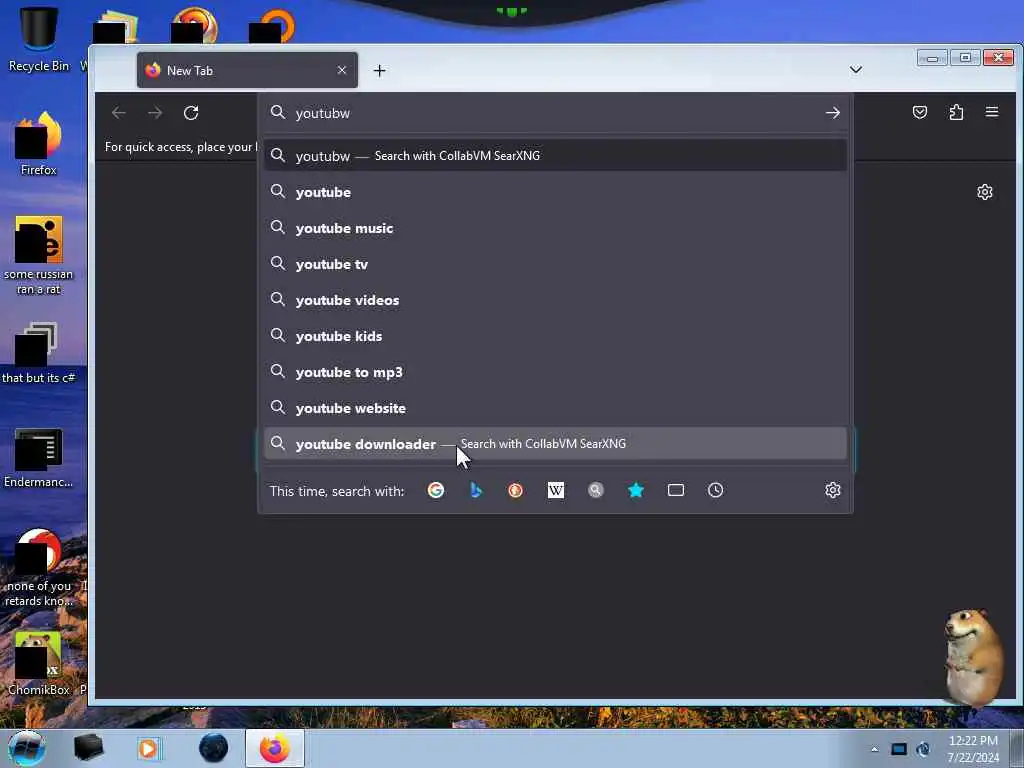Choose the 'youtube to mp3' suggestion
The image size is (1024, 768).
[555, 372]
